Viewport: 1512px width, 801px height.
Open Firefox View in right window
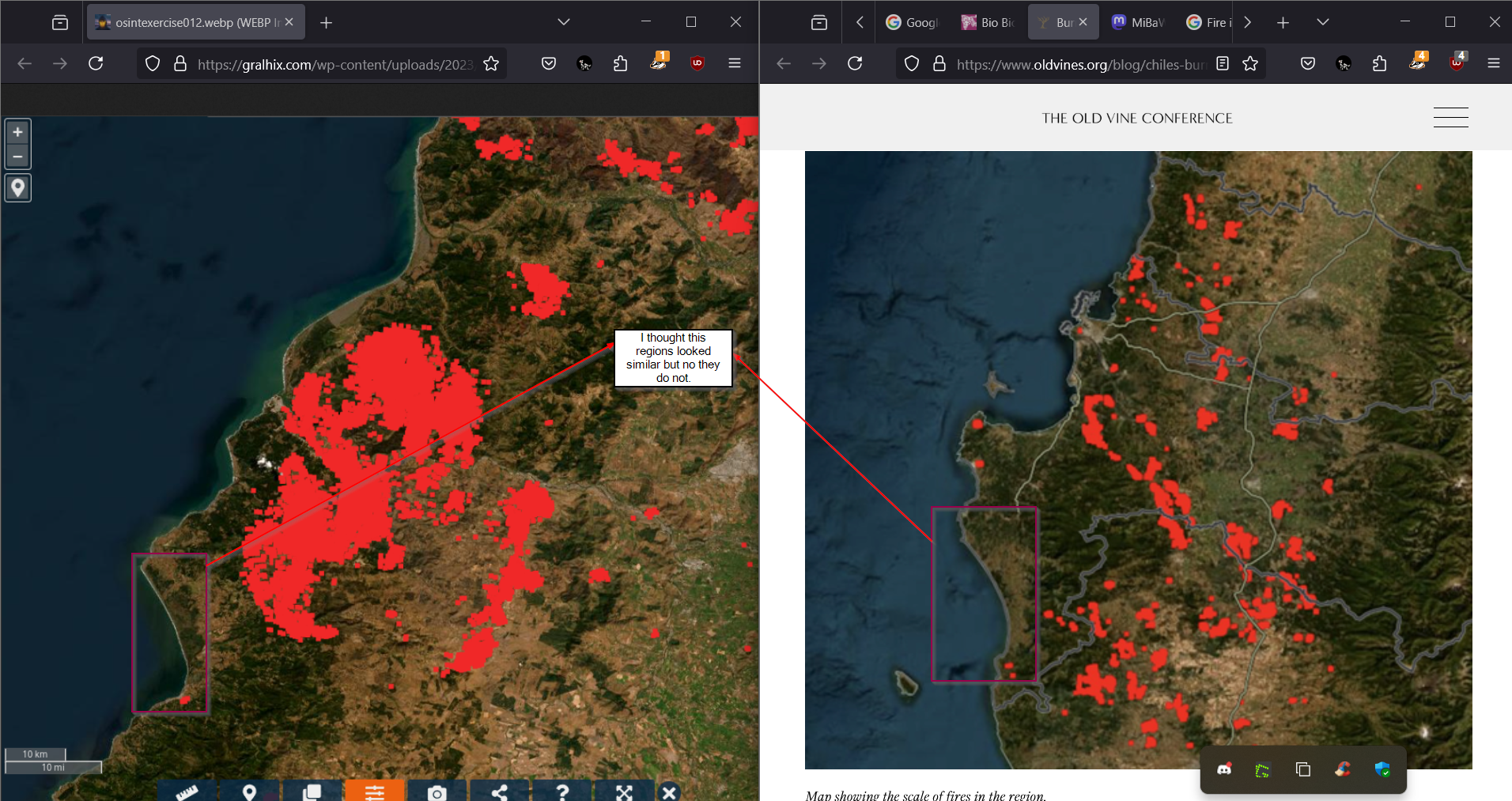pyautogui.click(x=819, y=22)
